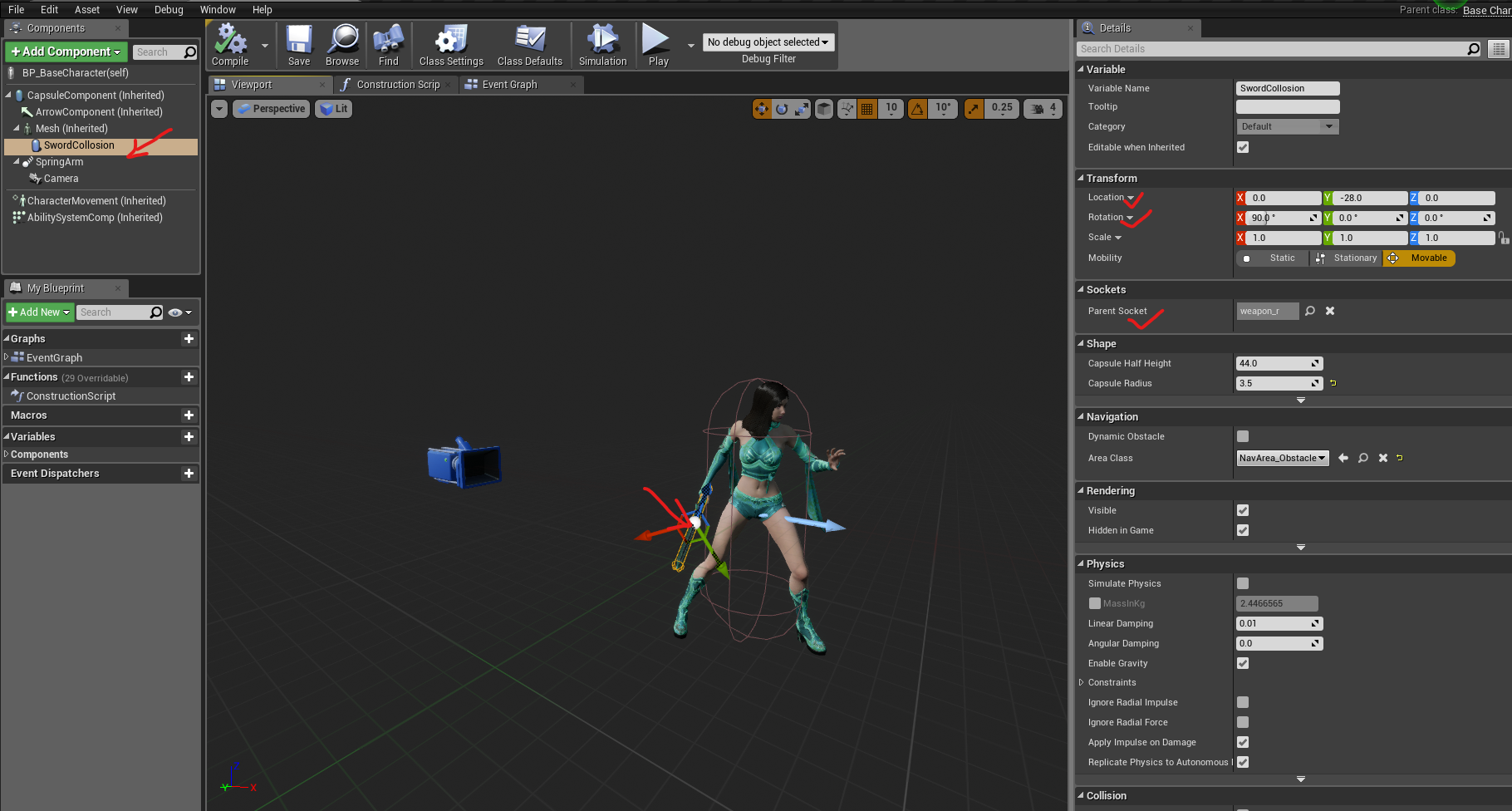Toggle rotation snapping triangle icon
This screenshot has width=1512, height=811.
[x=917, y=109]
